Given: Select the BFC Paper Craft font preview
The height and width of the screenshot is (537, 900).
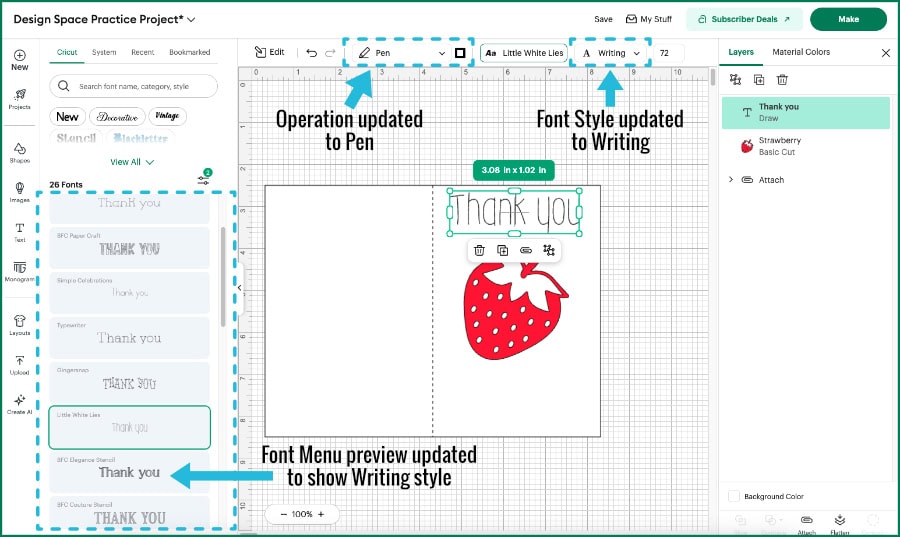Looking at the screenshot, I should (129, 248).
